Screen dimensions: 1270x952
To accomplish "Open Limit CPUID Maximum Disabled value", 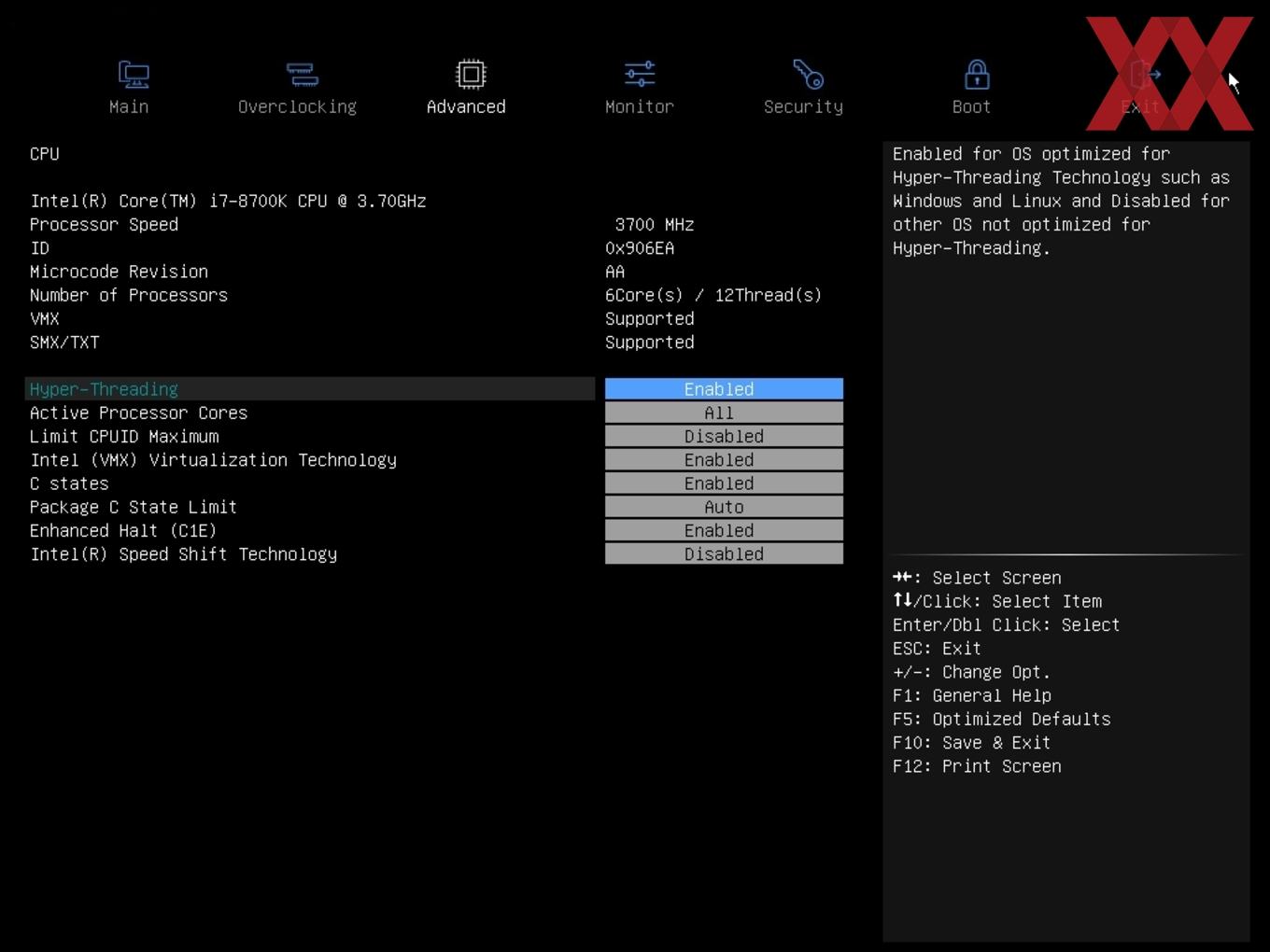I will point(724,436).
